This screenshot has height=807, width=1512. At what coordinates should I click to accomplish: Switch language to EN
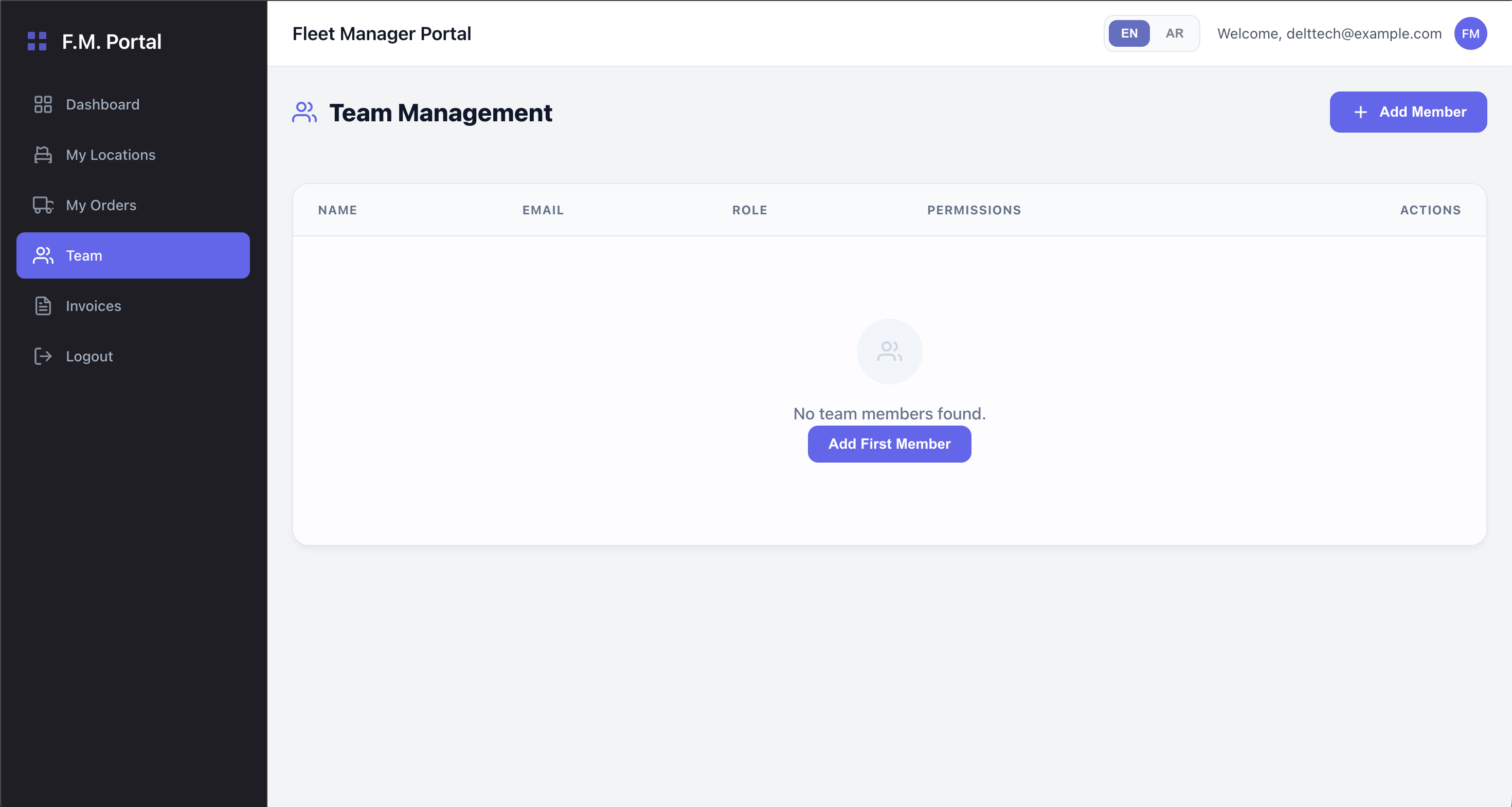tap(1129, 33)
